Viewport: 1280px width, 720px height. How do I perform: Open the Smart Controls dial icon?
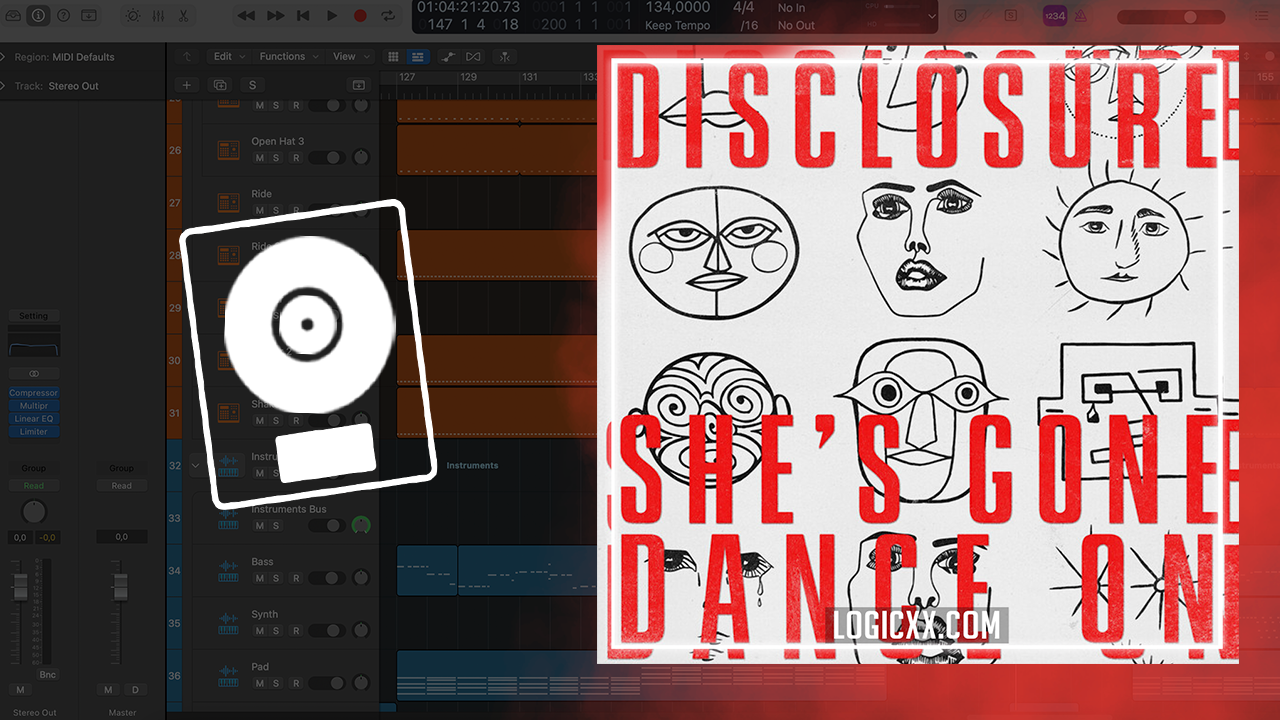point(132,16)
